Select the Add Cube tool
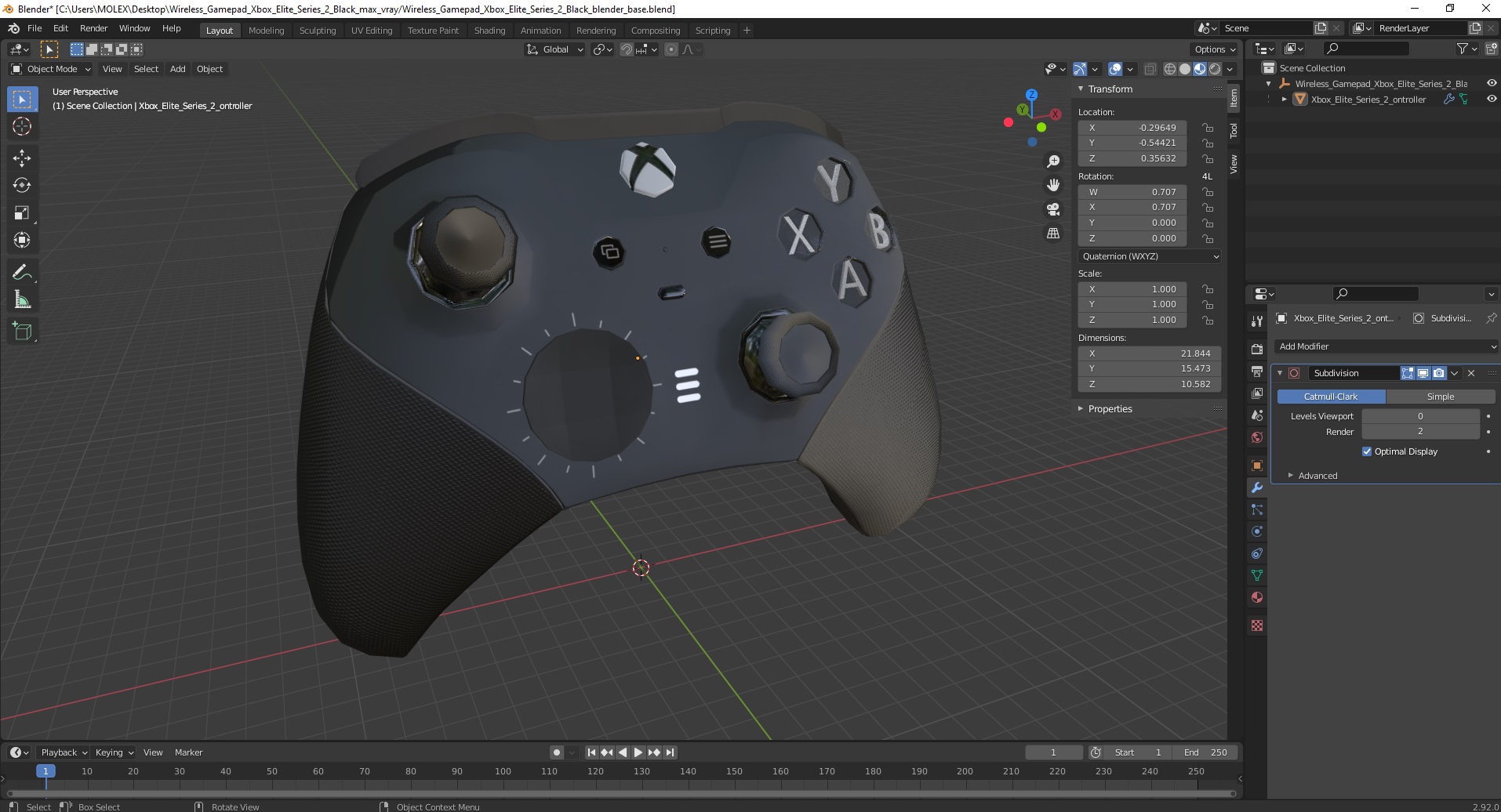 [x=22, y=331]
